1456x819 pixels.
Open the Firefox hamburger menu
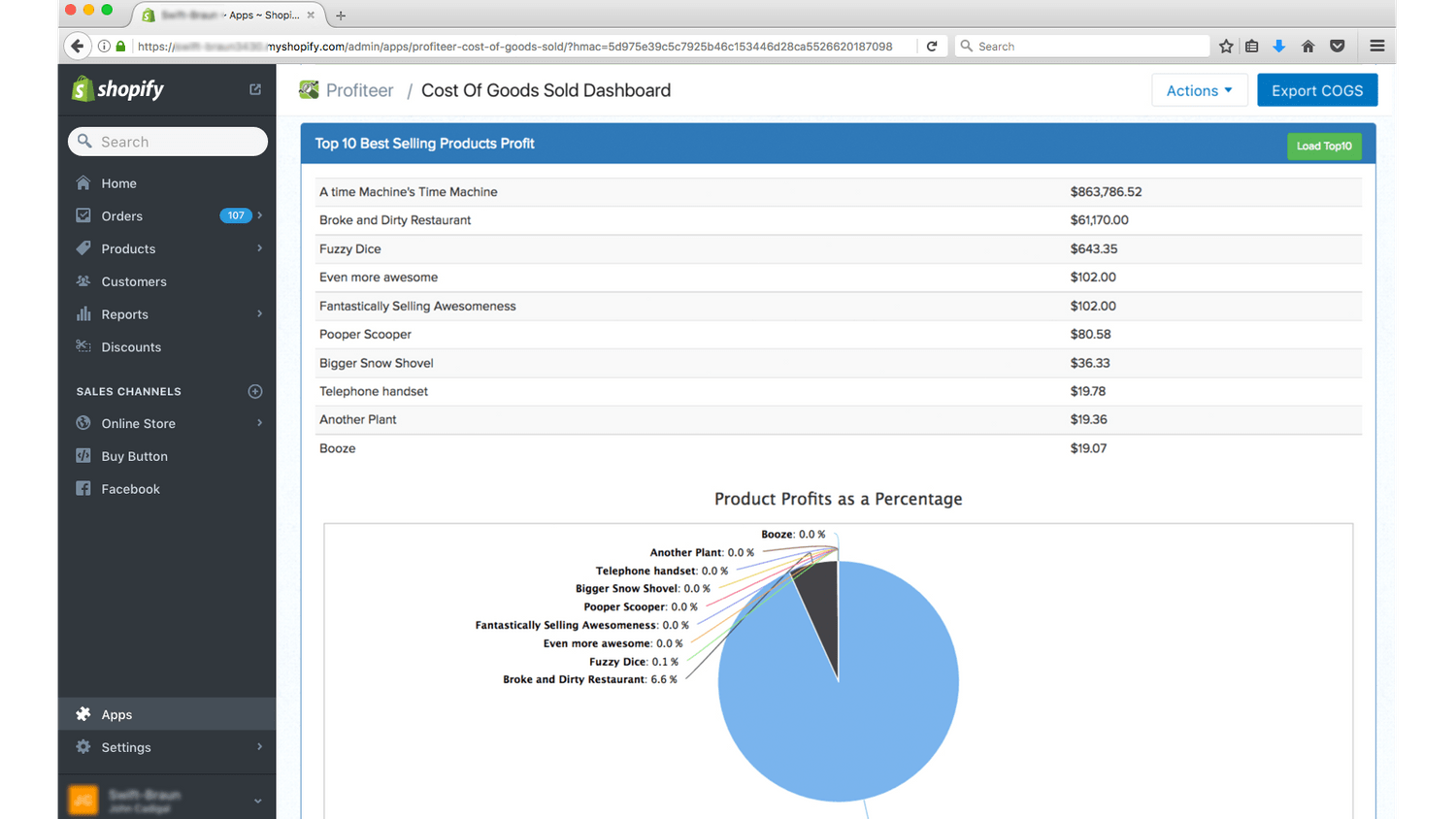point(1377,45)
